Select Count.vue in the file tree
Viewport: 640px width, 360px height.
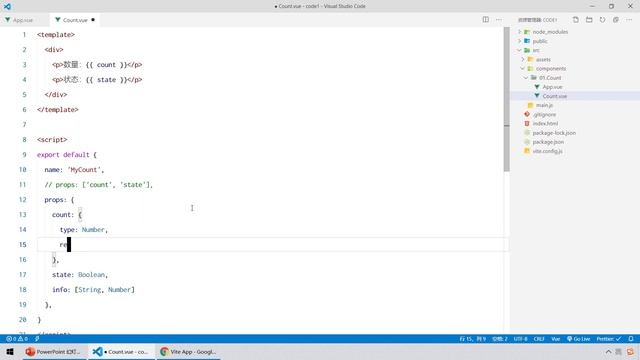click(x=554, y=96)
